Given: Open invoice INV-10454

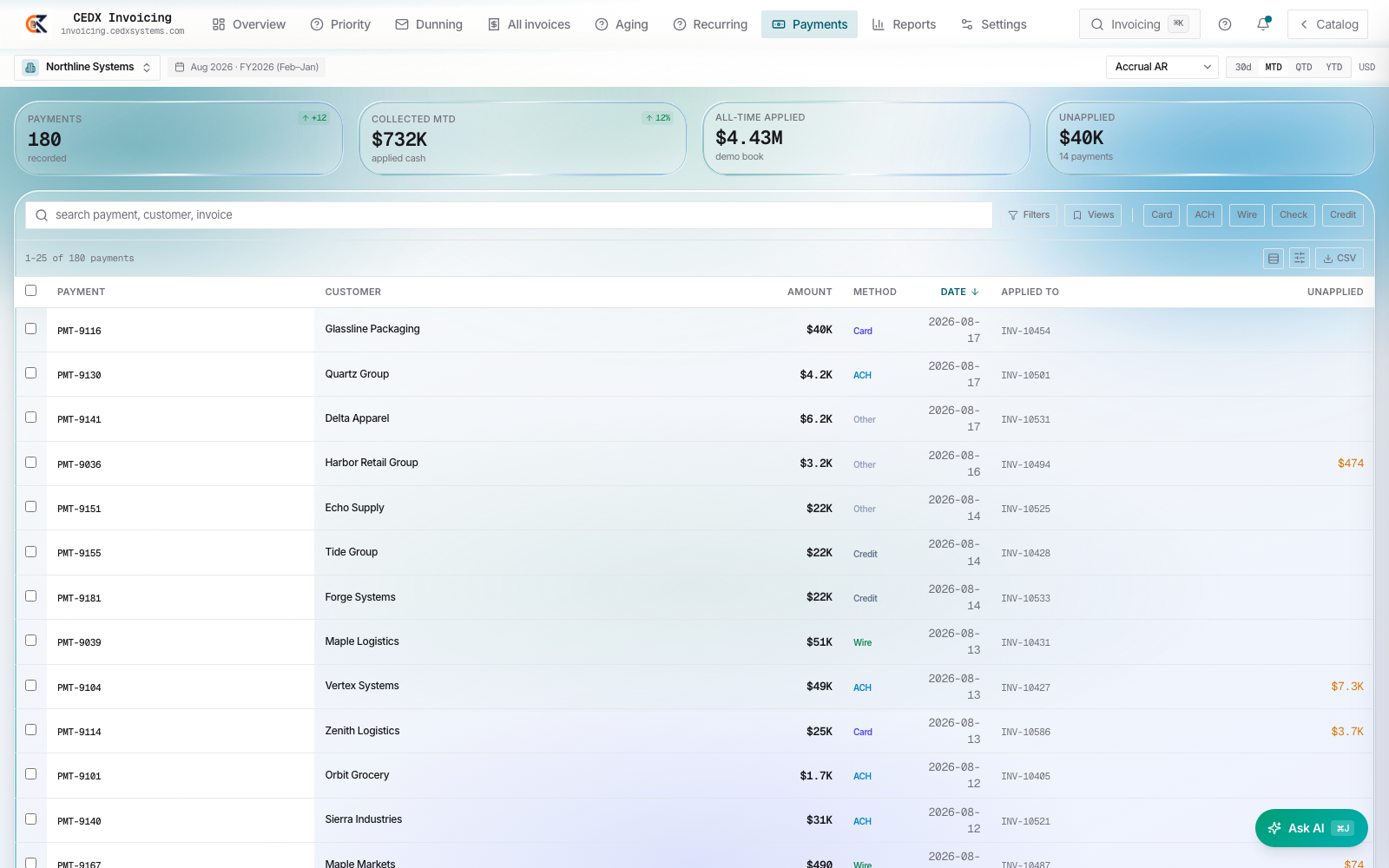Looking at the screenshot, I should [x=1025, y=331].
